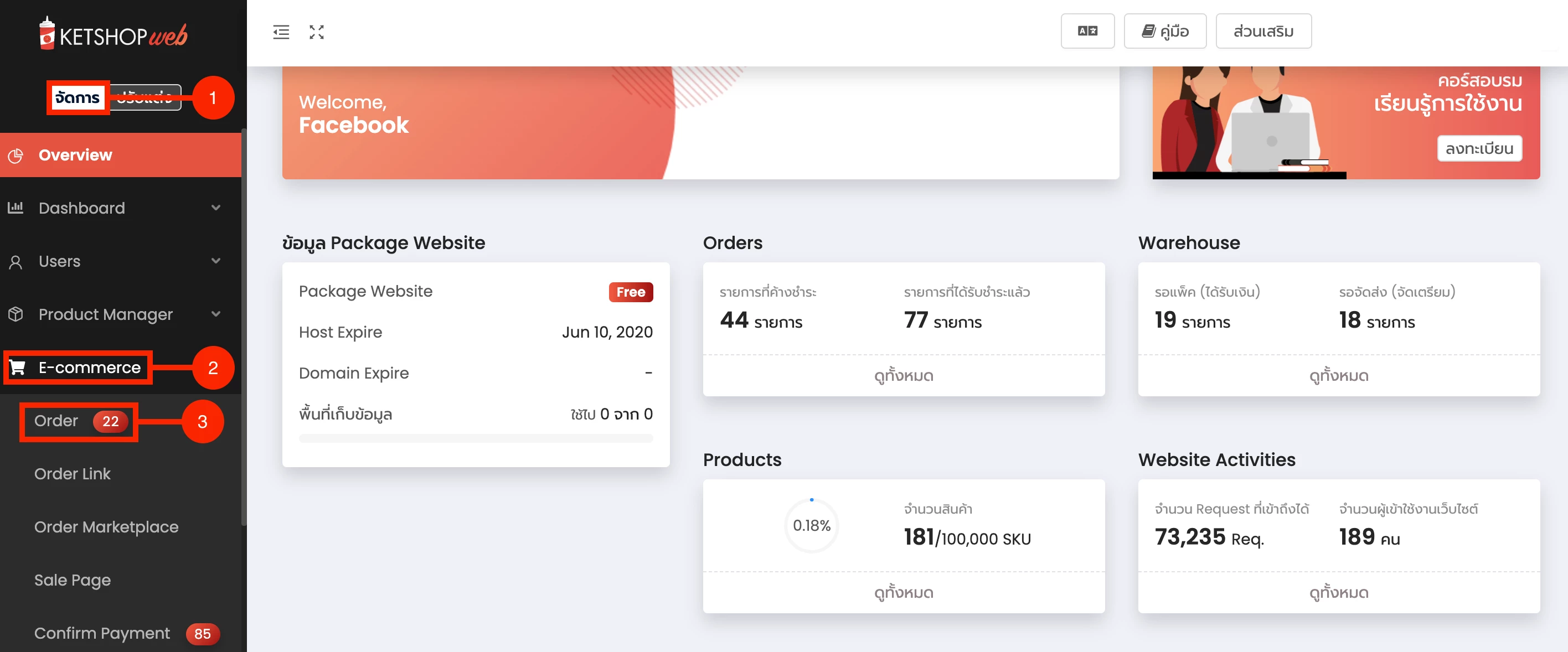Click the 77 รายการ paid orders count
This screenshot has height=652, width=1568.
click(x=942, y=320)
